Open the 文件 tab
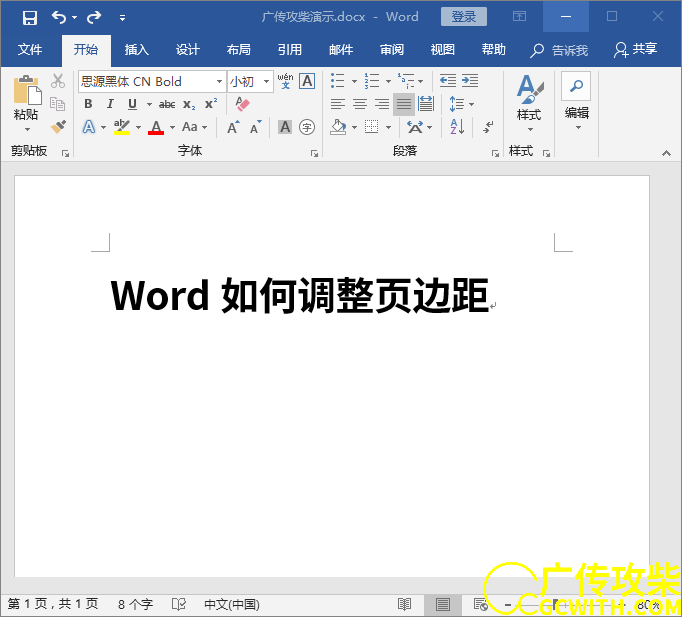This screenshot has height=617, width=682. [x=30, y=50]
